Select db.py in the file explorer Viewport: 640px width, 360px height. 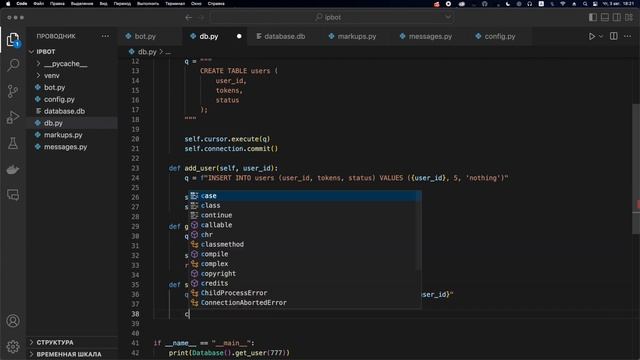pos(73,123)
